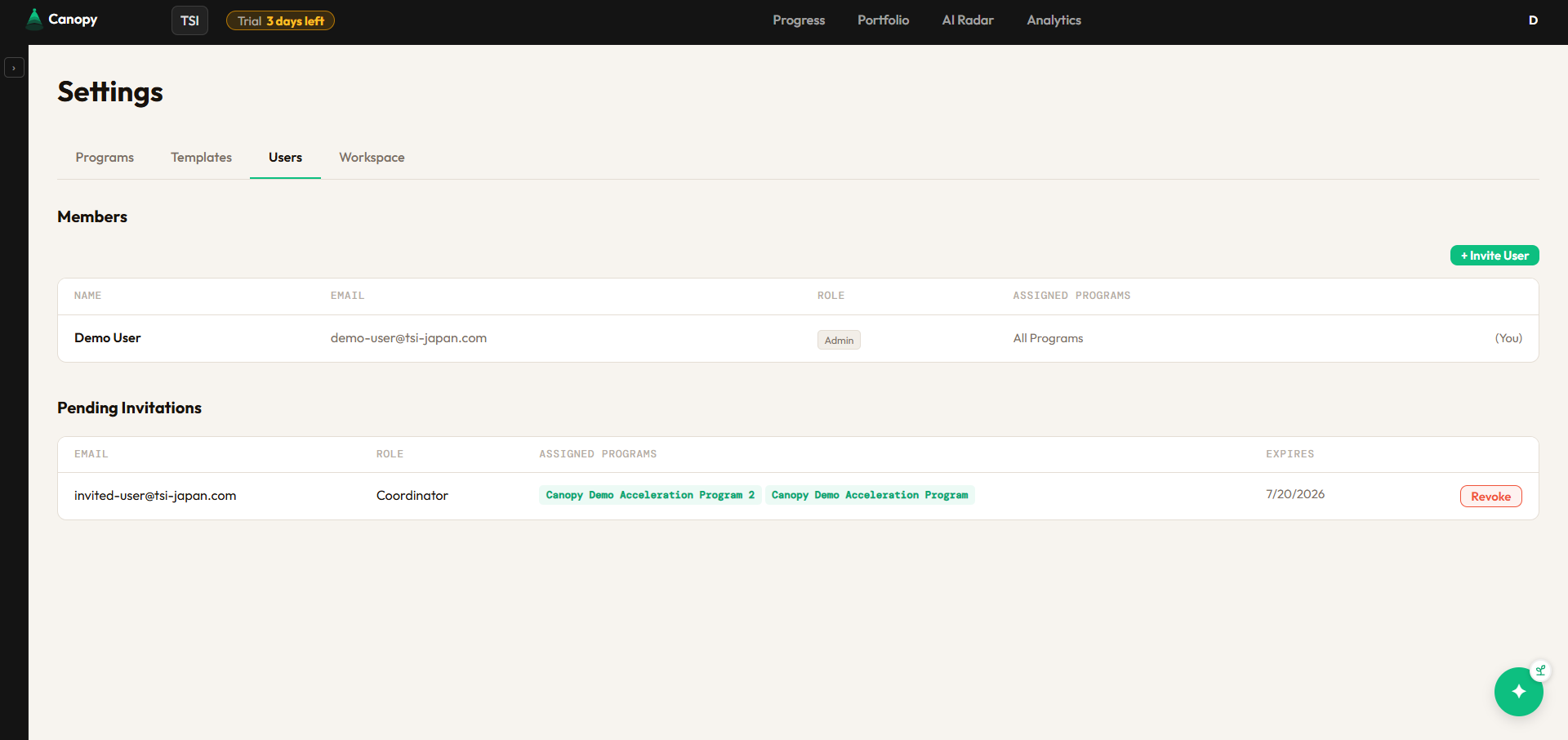
Task: Click the ROLE column header in Members table
Action: 831,296
